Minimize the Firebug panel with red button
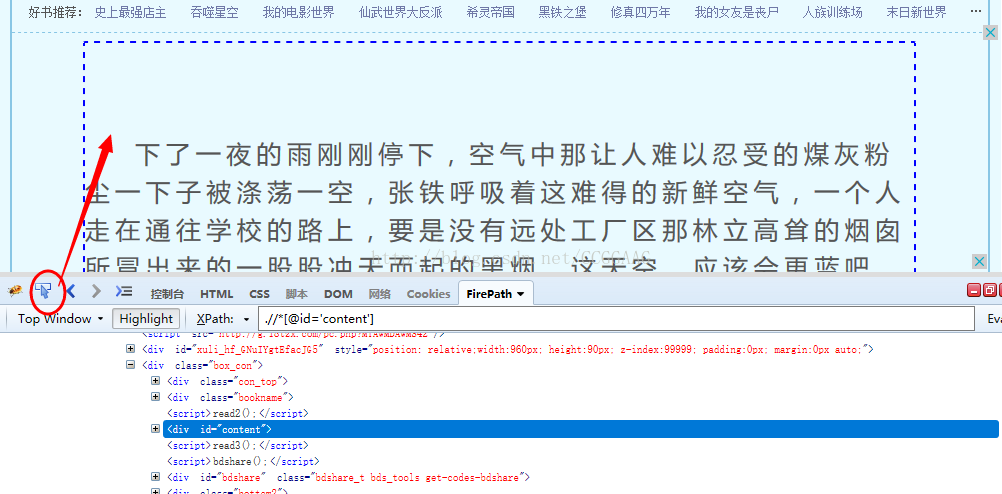 975,291
